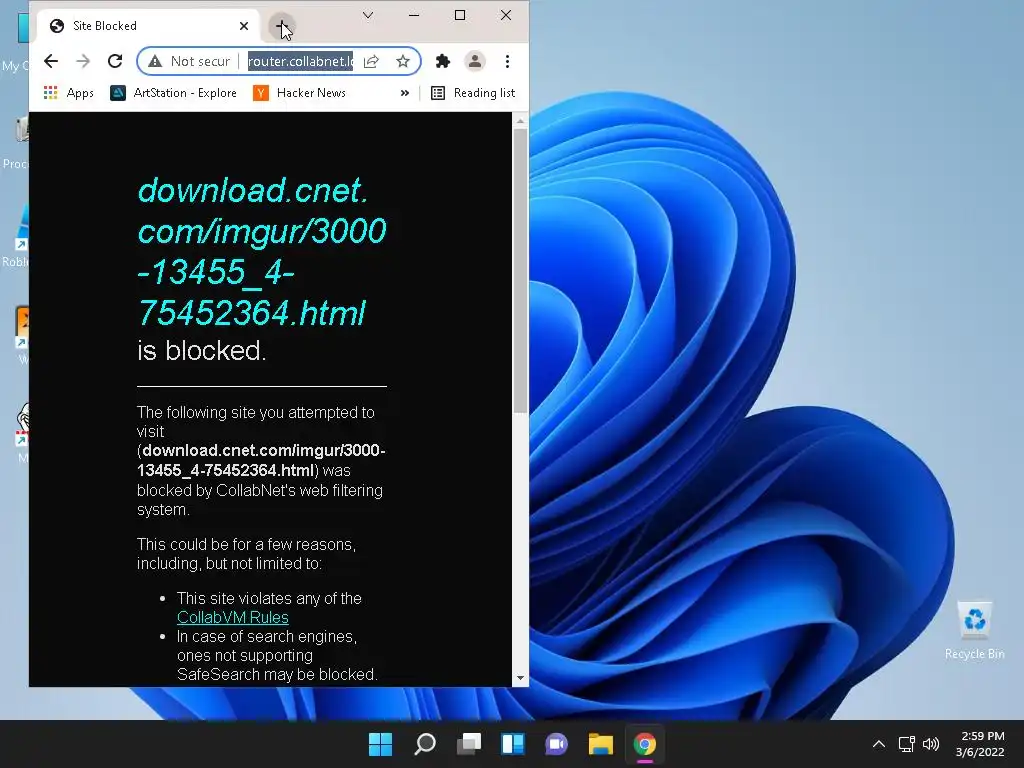This screenshot has height=768, width=1024.
Task: Open taskbar Search magnifier
Action: coord(424,744)
